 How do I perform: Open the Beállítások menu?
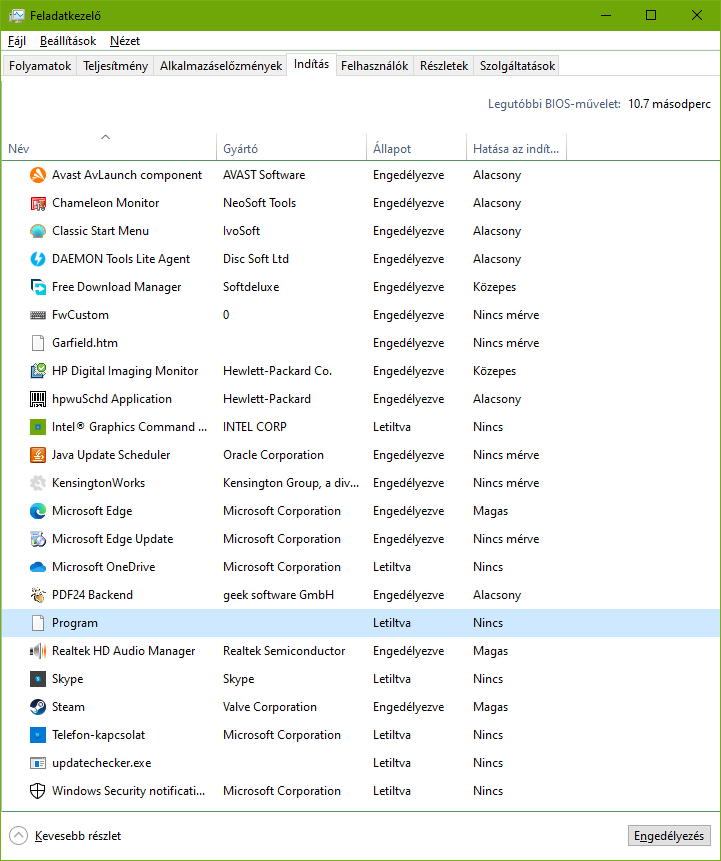[x=68, y=41]
